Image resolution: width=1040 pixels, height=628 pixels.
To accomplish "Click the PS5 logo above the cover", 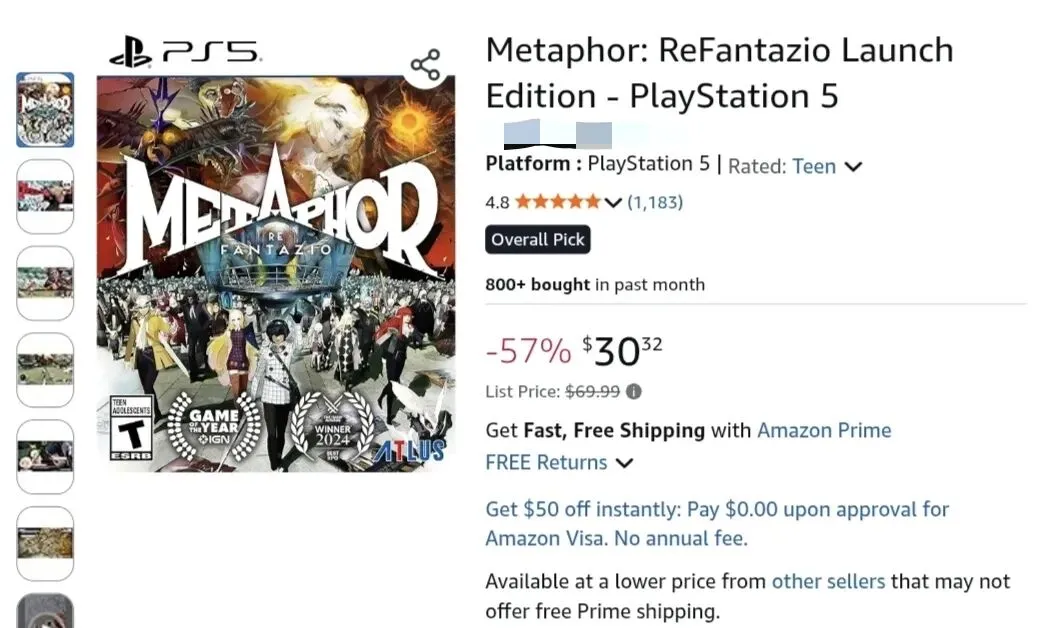I will pos(185,51).
